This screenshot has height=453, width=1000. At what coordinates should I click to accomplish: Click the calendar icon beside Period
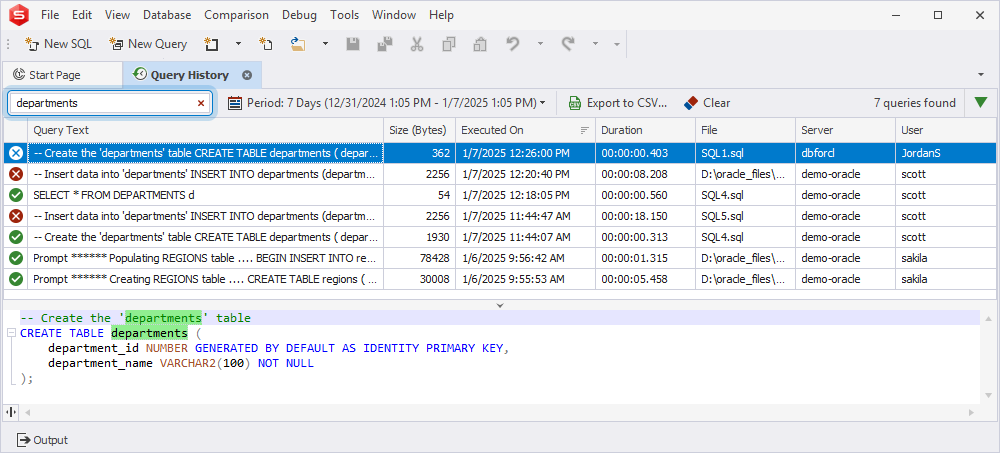pos(235,103)
